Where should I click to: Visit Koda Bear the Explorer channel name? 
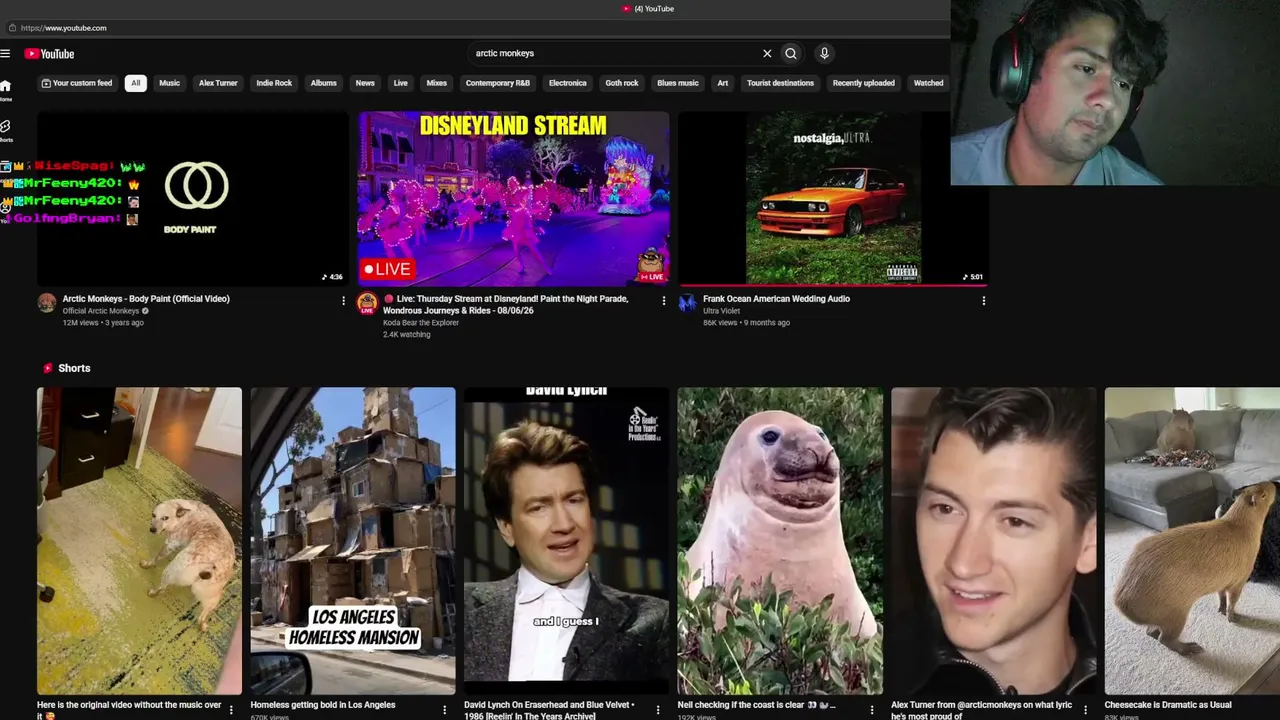click(421, 323)
